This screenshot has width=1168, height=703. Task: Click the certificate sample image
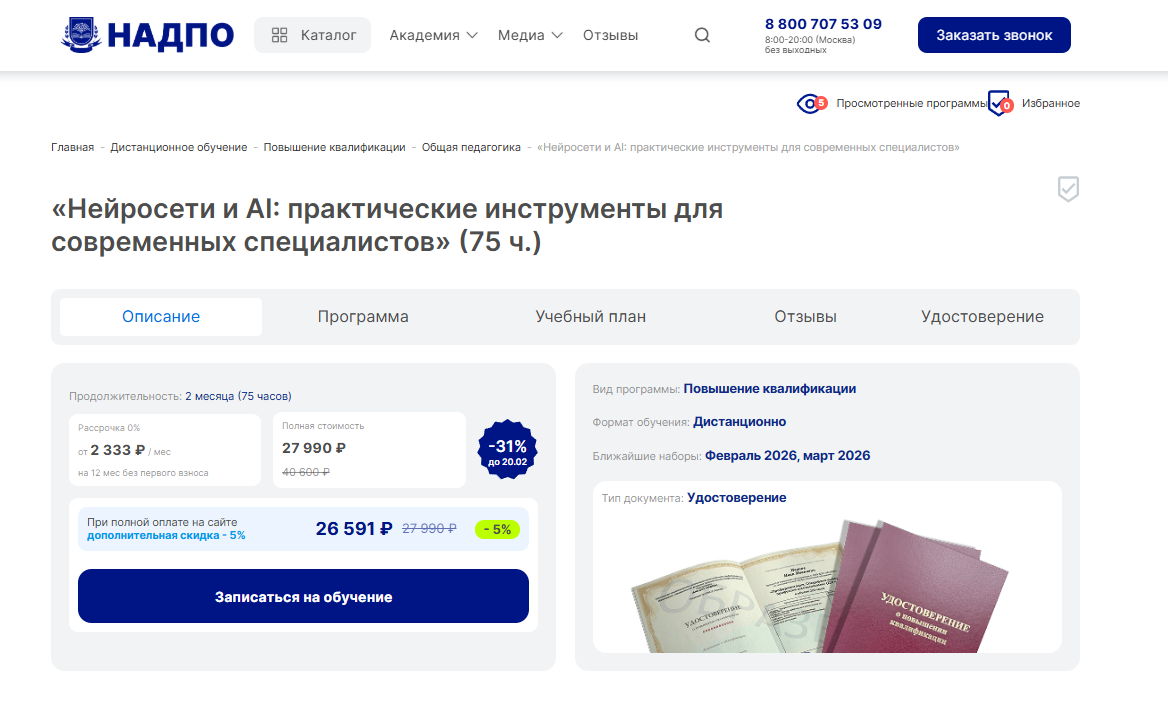[819, 585]
